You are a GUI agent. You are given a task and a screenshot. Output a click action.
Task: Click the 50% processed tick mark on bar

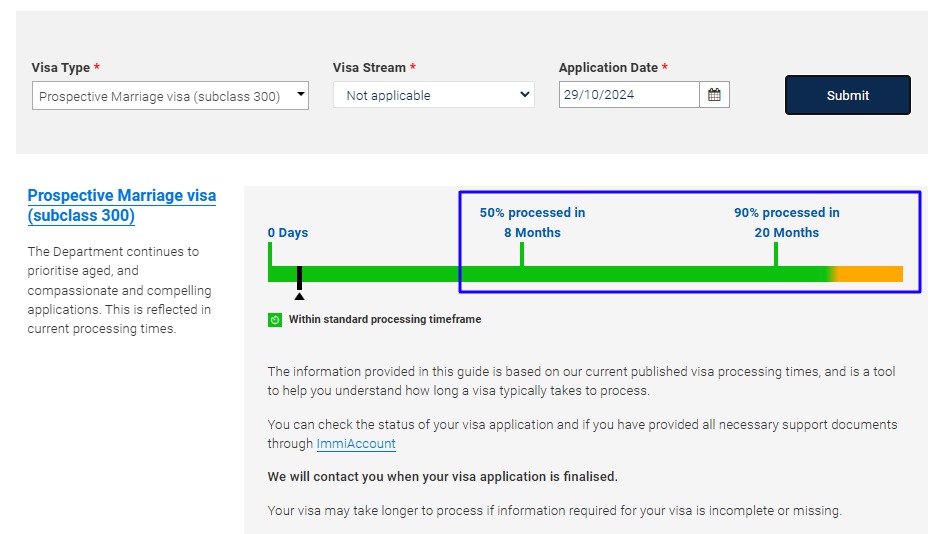point(522,254)
